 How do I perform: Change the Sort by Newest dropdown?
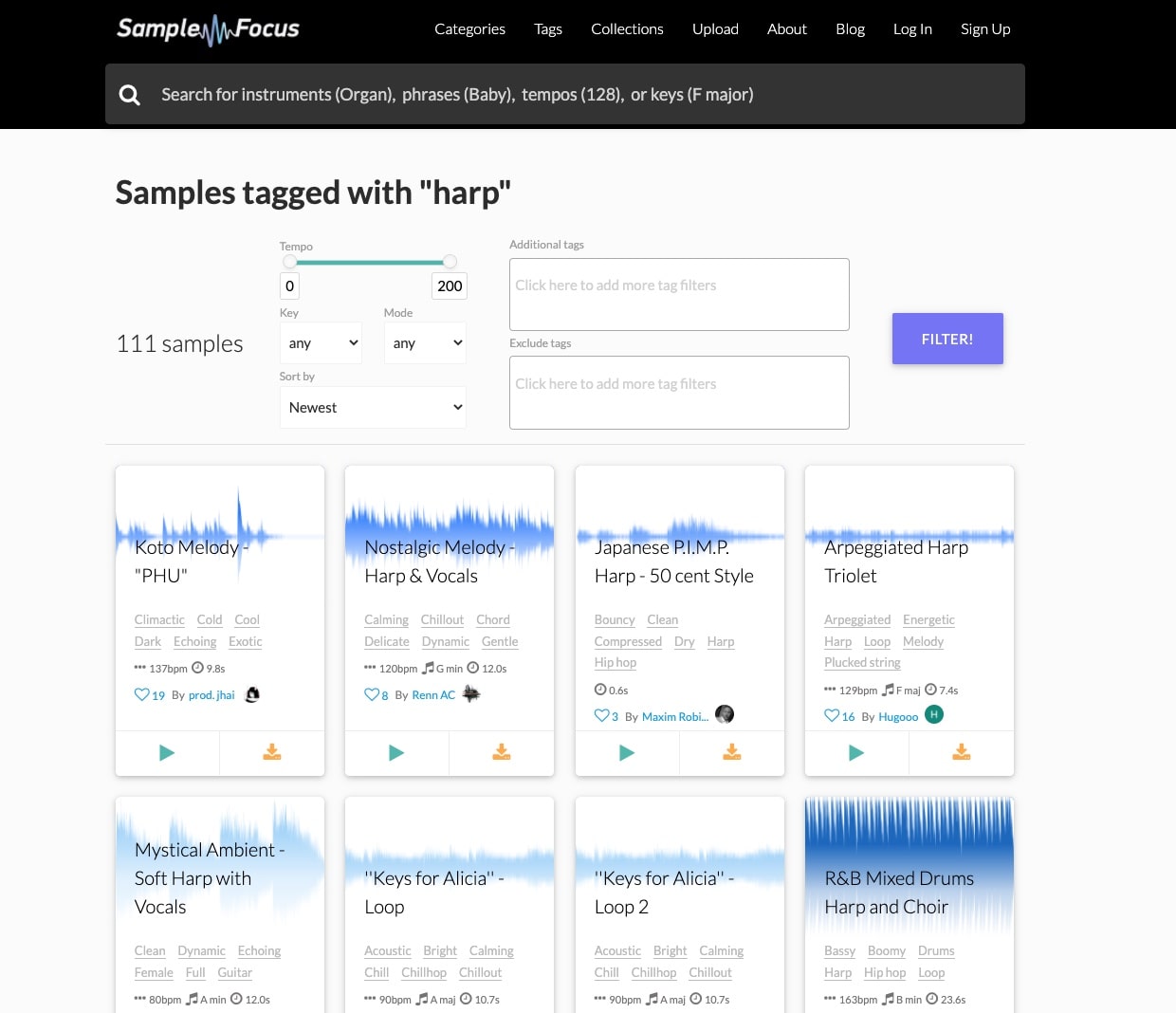(373, 407)
